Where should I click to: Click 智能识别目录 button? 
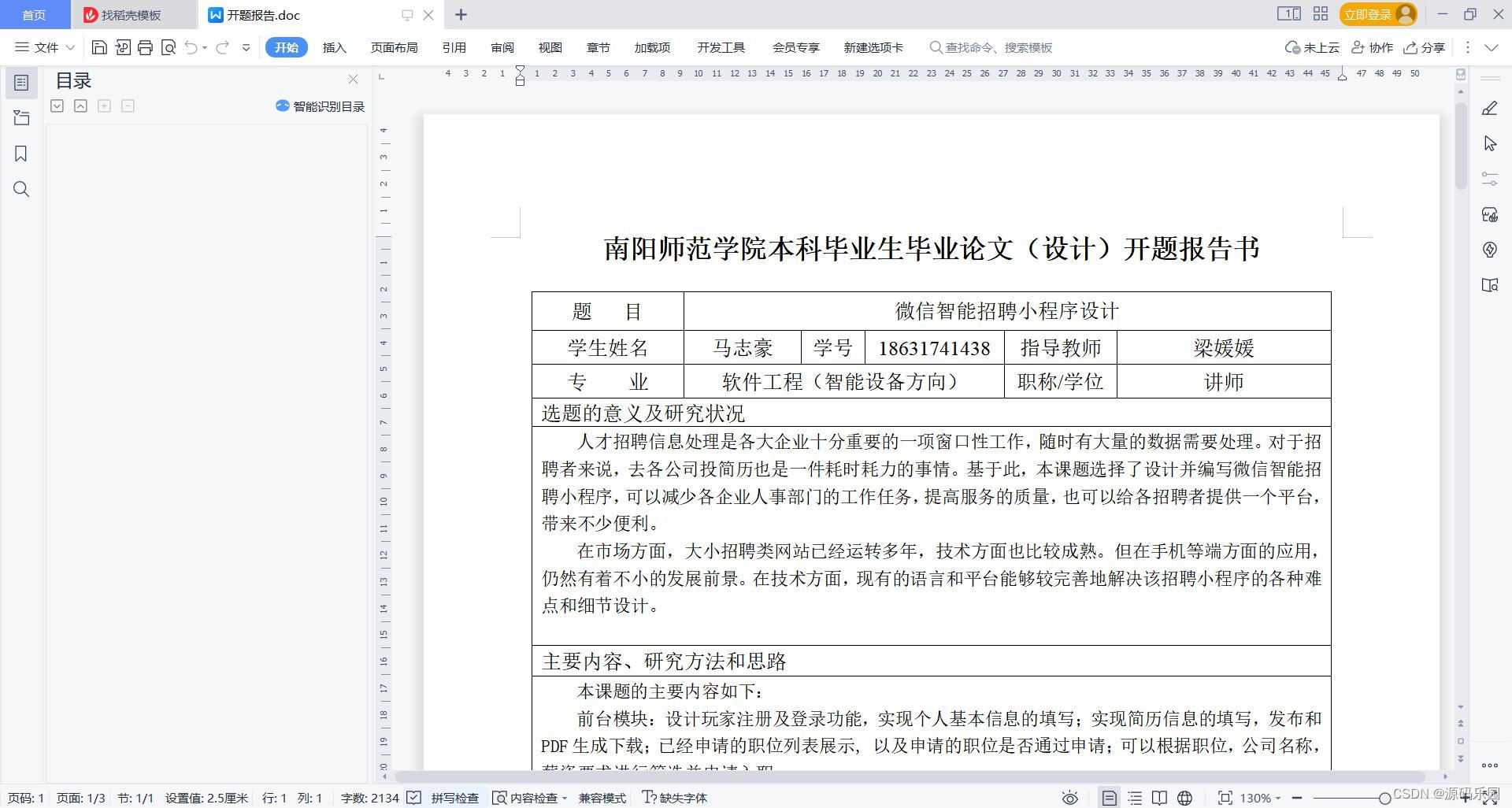(321, 106)
